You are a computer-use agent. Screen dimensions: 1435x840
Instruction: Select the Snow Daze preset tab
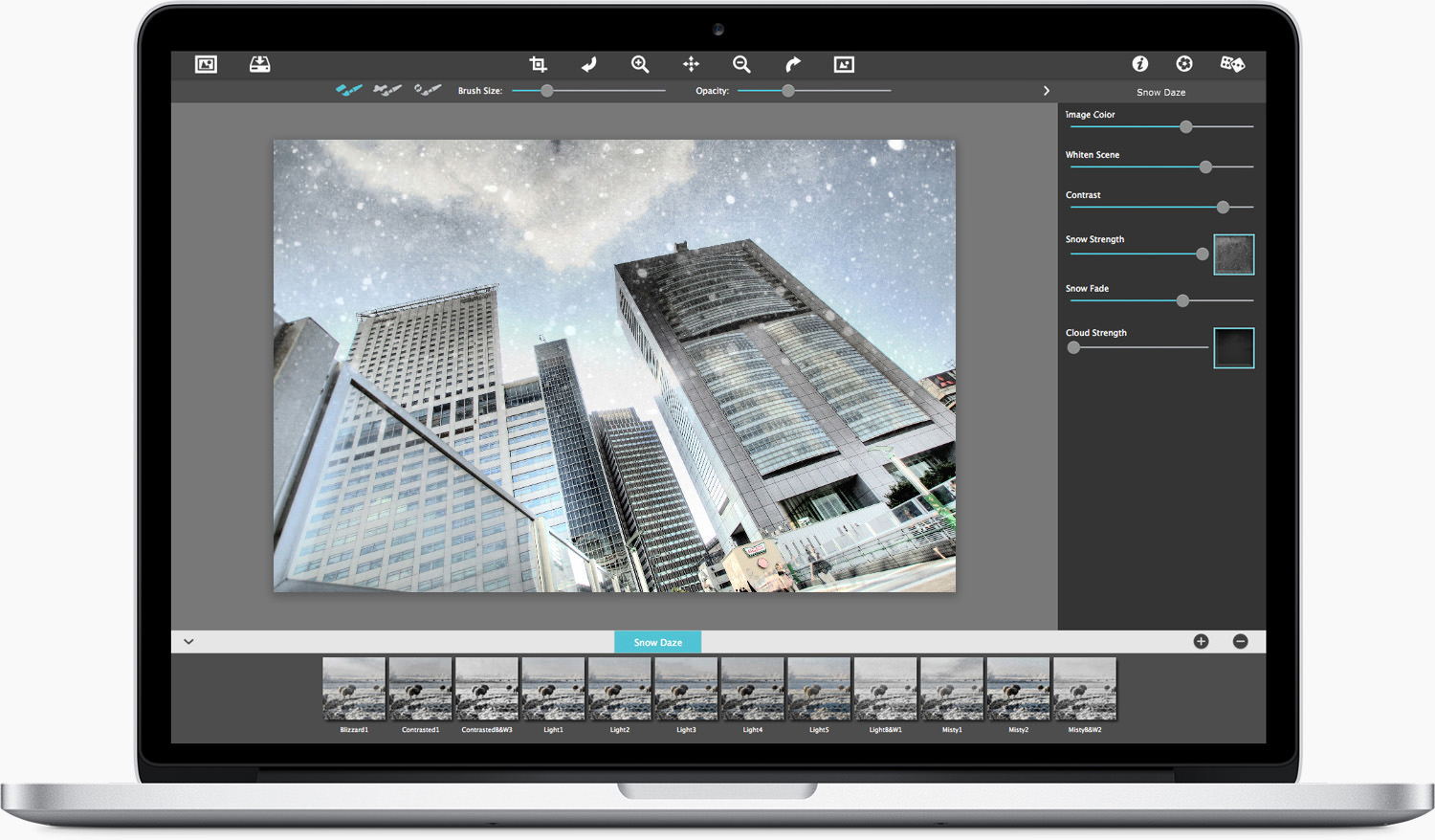point(657,642)
